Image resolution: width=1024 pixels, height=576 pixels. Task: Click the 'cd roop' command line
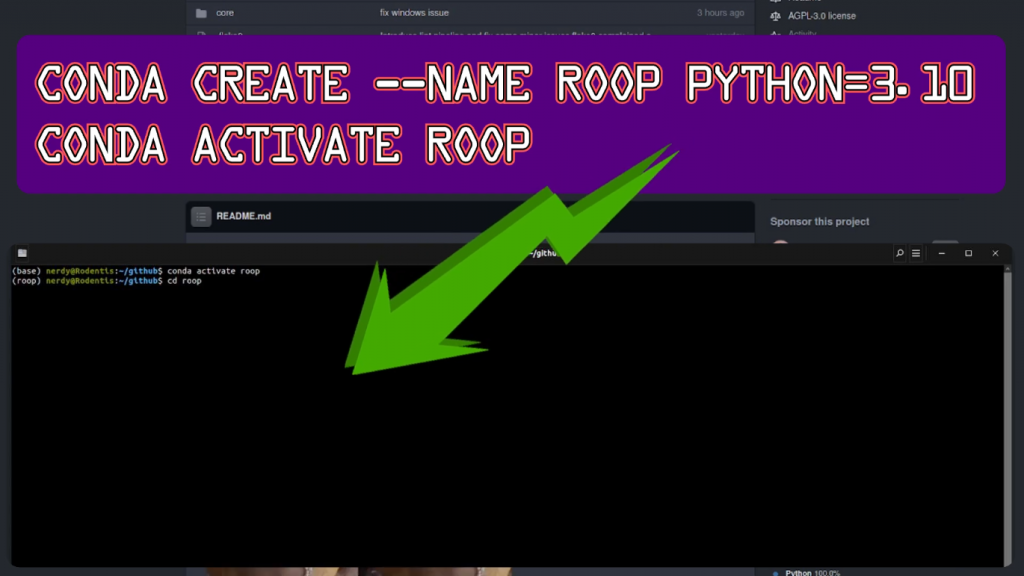[107, 281]
